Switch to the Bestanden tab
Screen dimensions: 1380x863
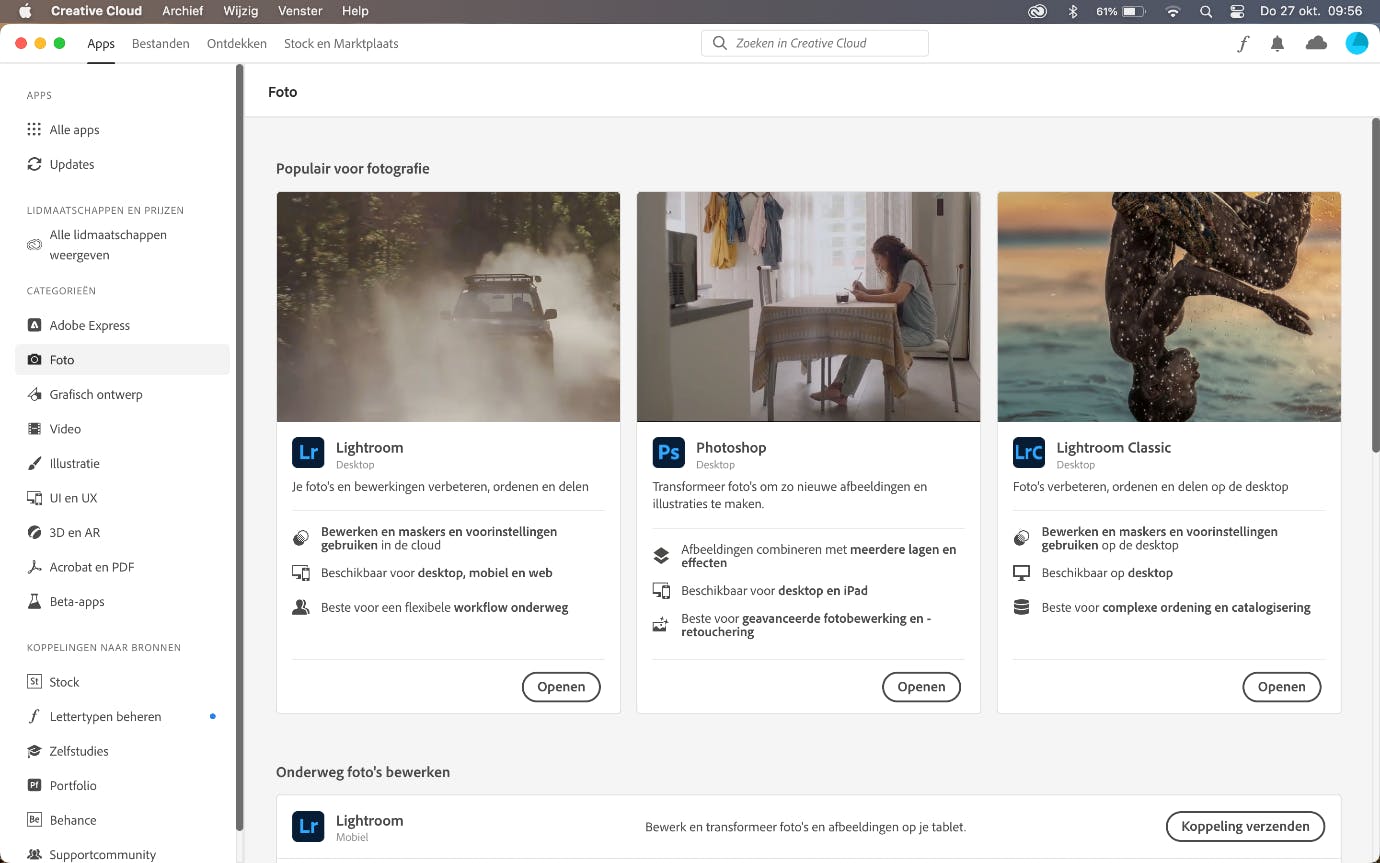pyautogui.click(x=160, y=44)
